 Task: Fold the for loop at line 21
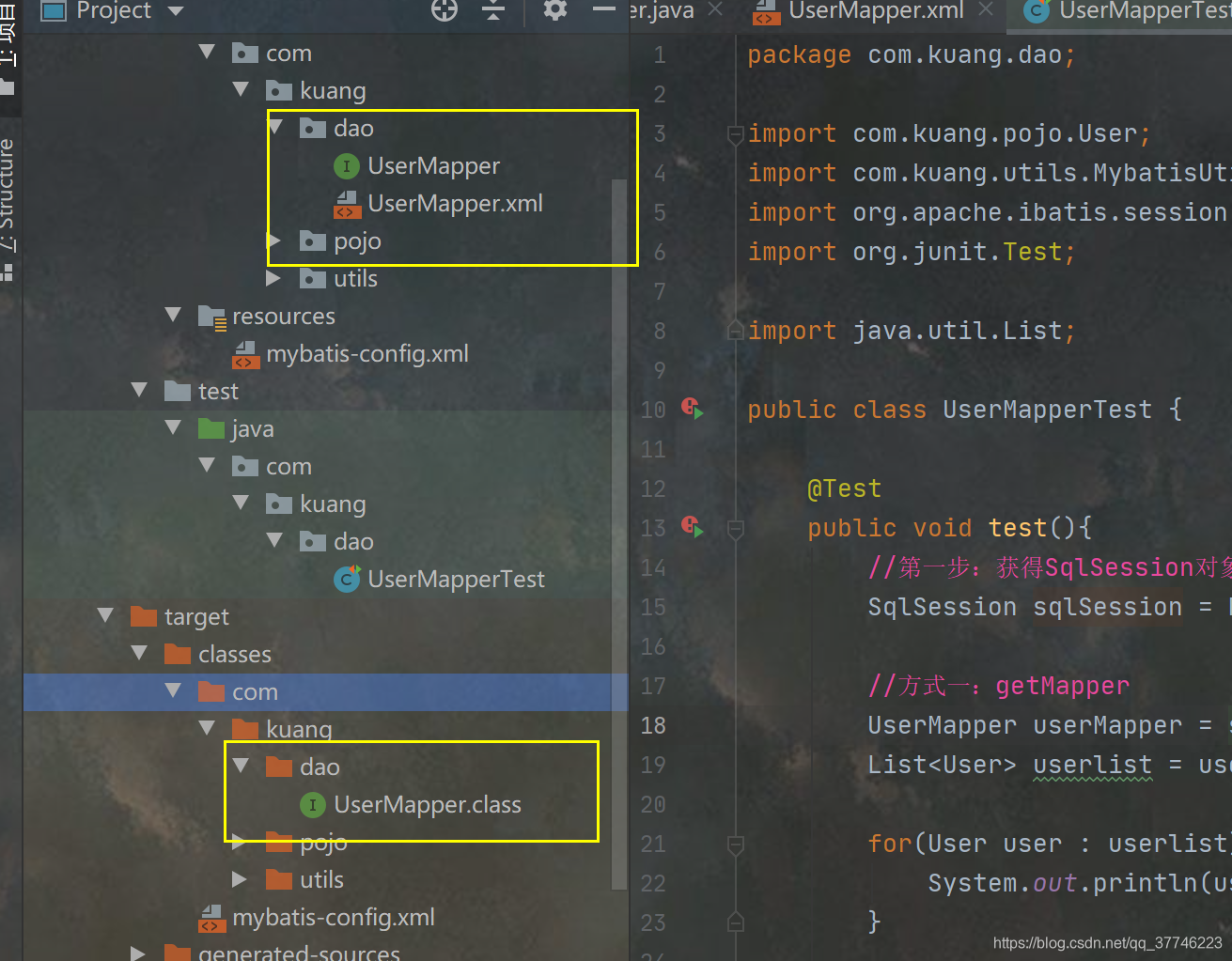(x=736, y=845)
